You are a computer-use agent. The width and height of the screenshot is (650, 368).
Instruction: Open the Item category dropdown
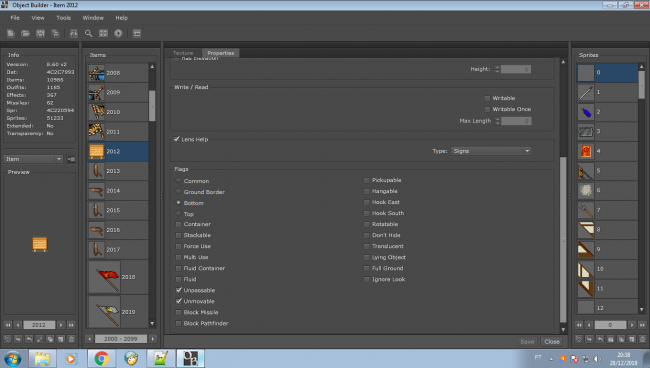(x=33, y=159)
